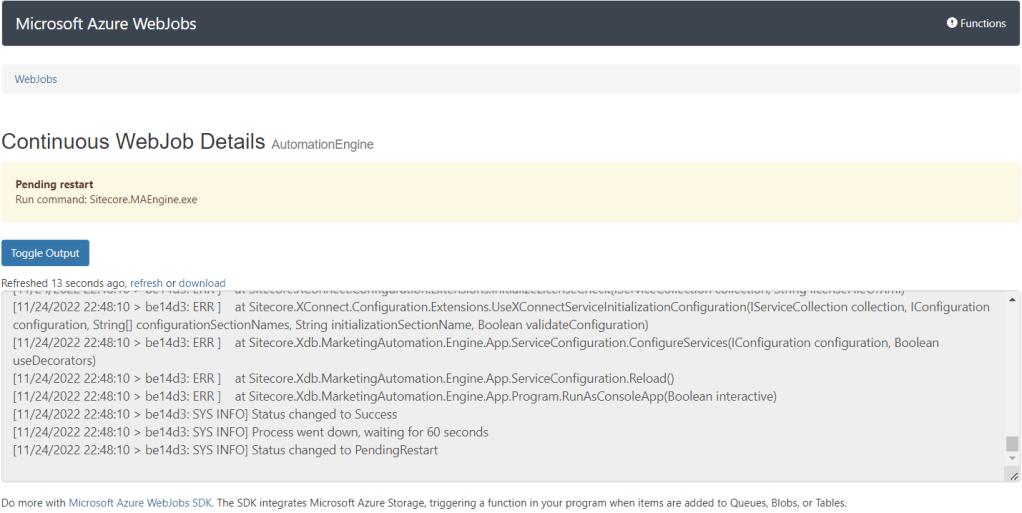1022x513 pixels.
Task: Click the Pending restart status text
Action: (x=55, y=185)
